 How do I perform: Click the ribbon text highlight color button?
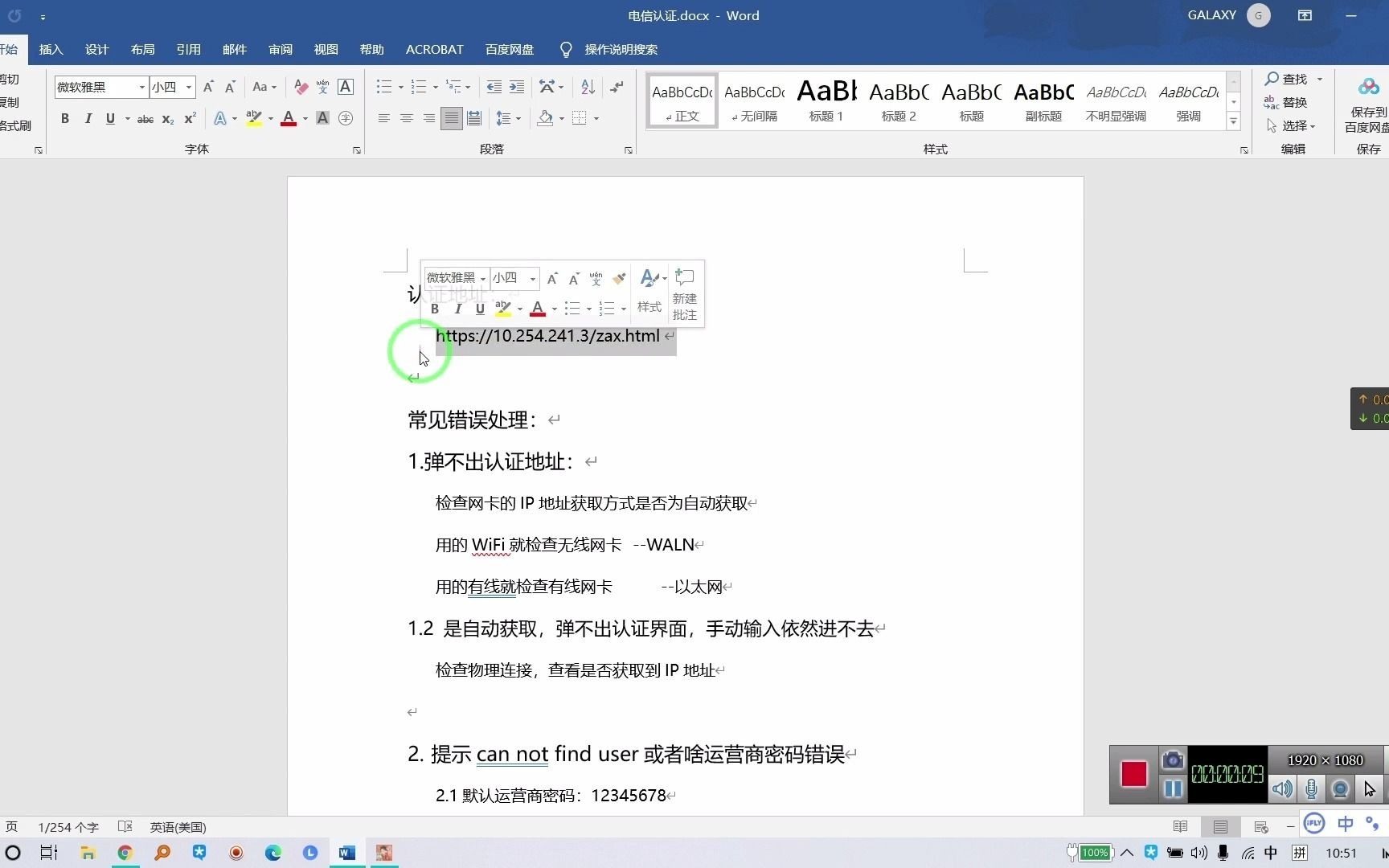click(x=254, y=119)
